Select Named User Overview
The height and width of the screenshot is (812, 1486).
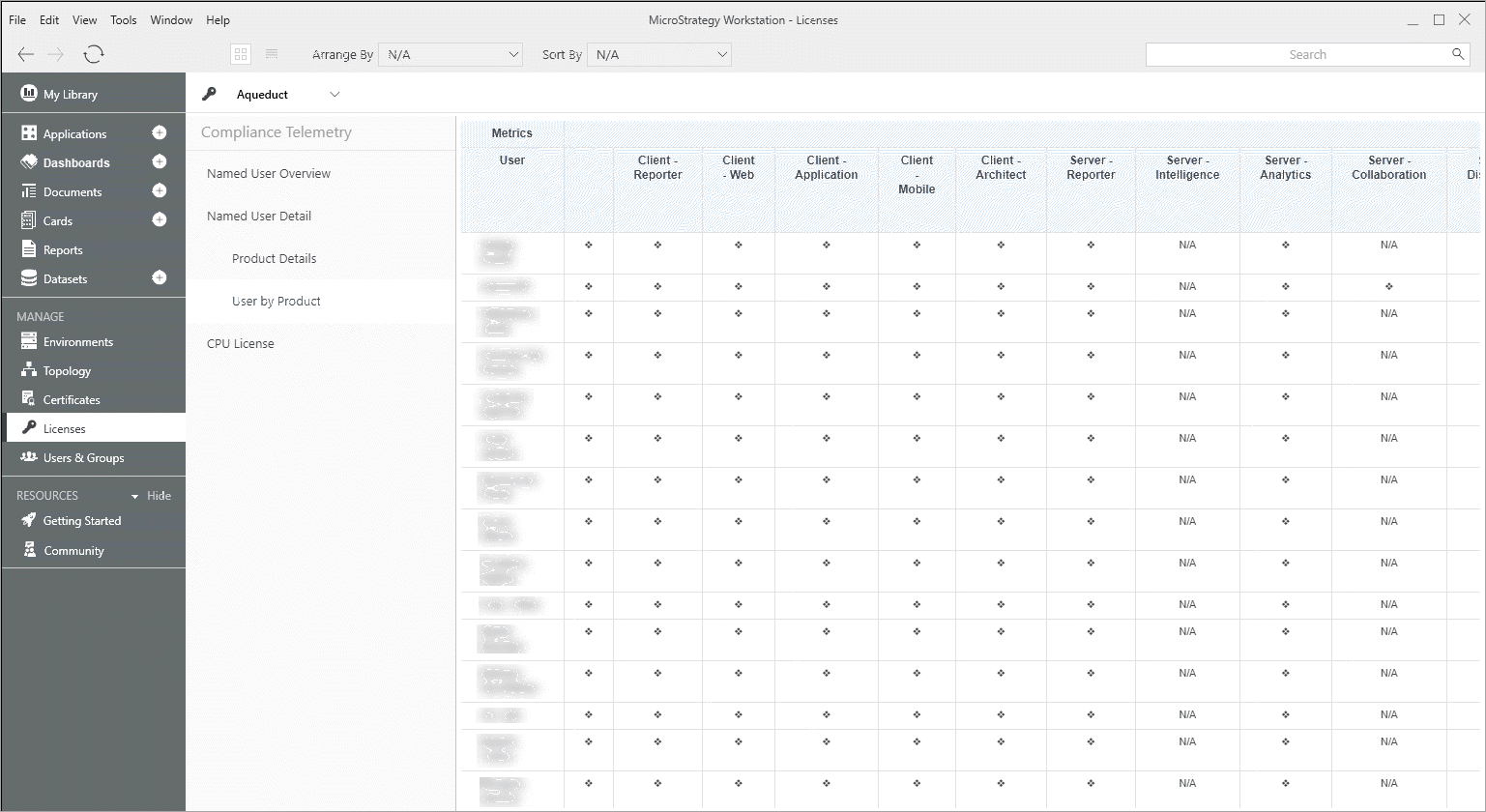pos(269,174)
